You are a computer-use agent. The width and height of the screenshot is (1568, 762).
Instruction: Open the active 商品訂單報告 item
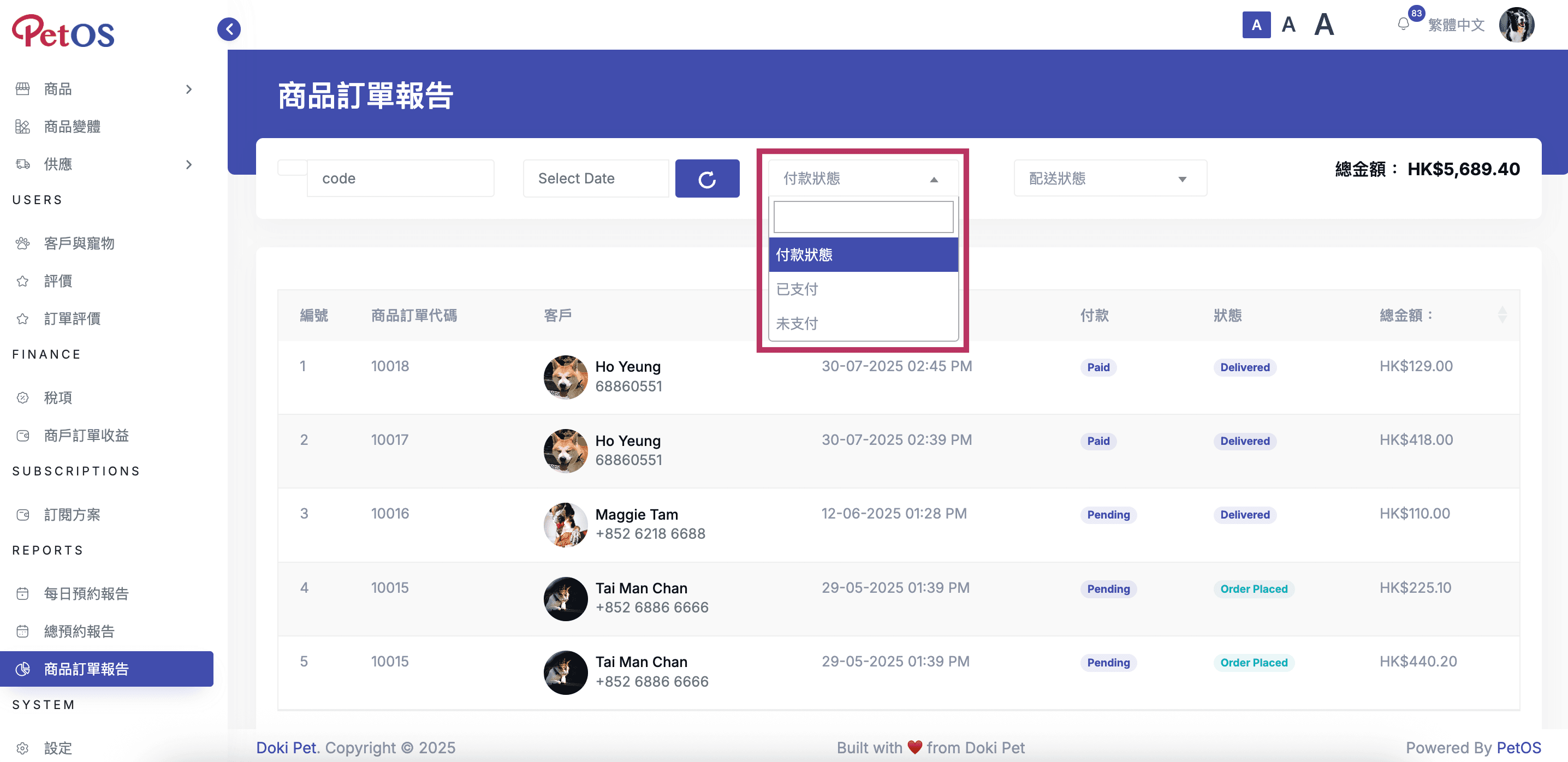click(106, 669)
